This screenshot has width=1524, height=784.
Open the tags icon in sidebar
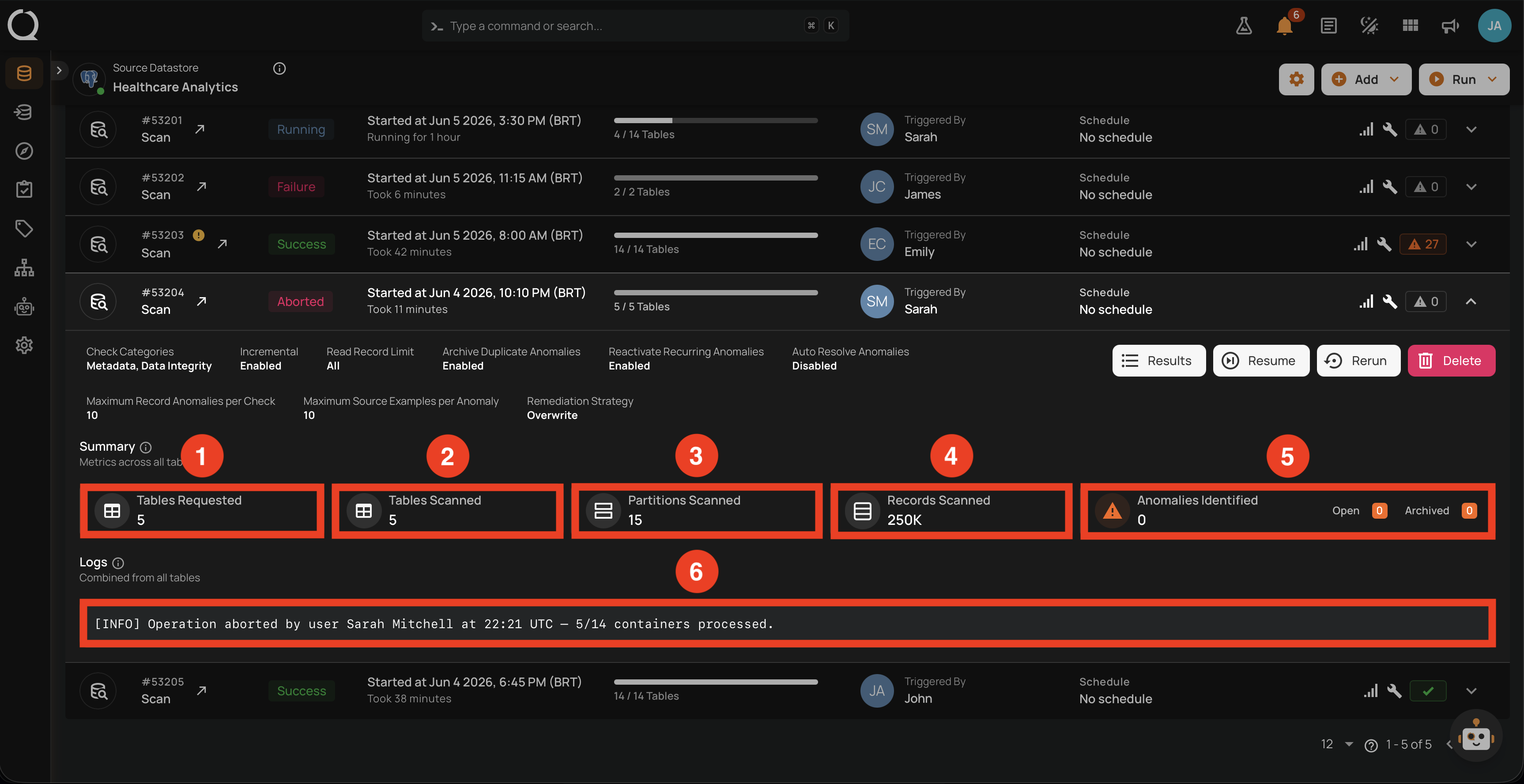24,228
